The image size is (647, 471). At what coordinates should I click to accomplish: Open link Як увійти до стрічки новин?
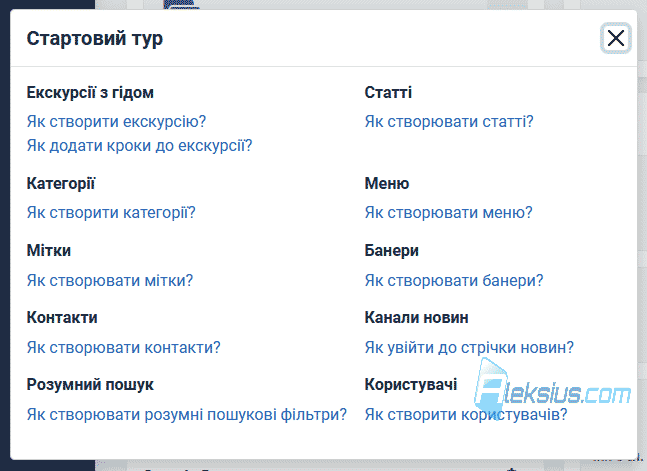tap(469, 348)
